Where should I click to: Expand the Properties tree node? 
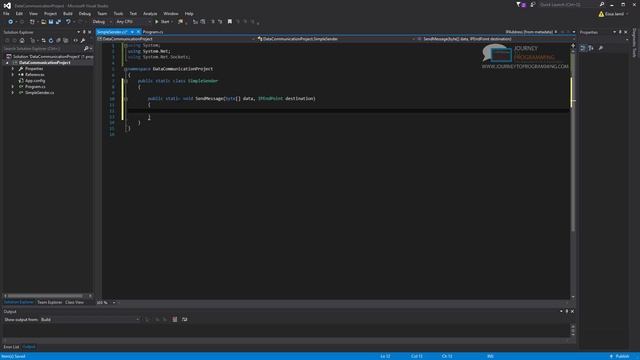13,69
